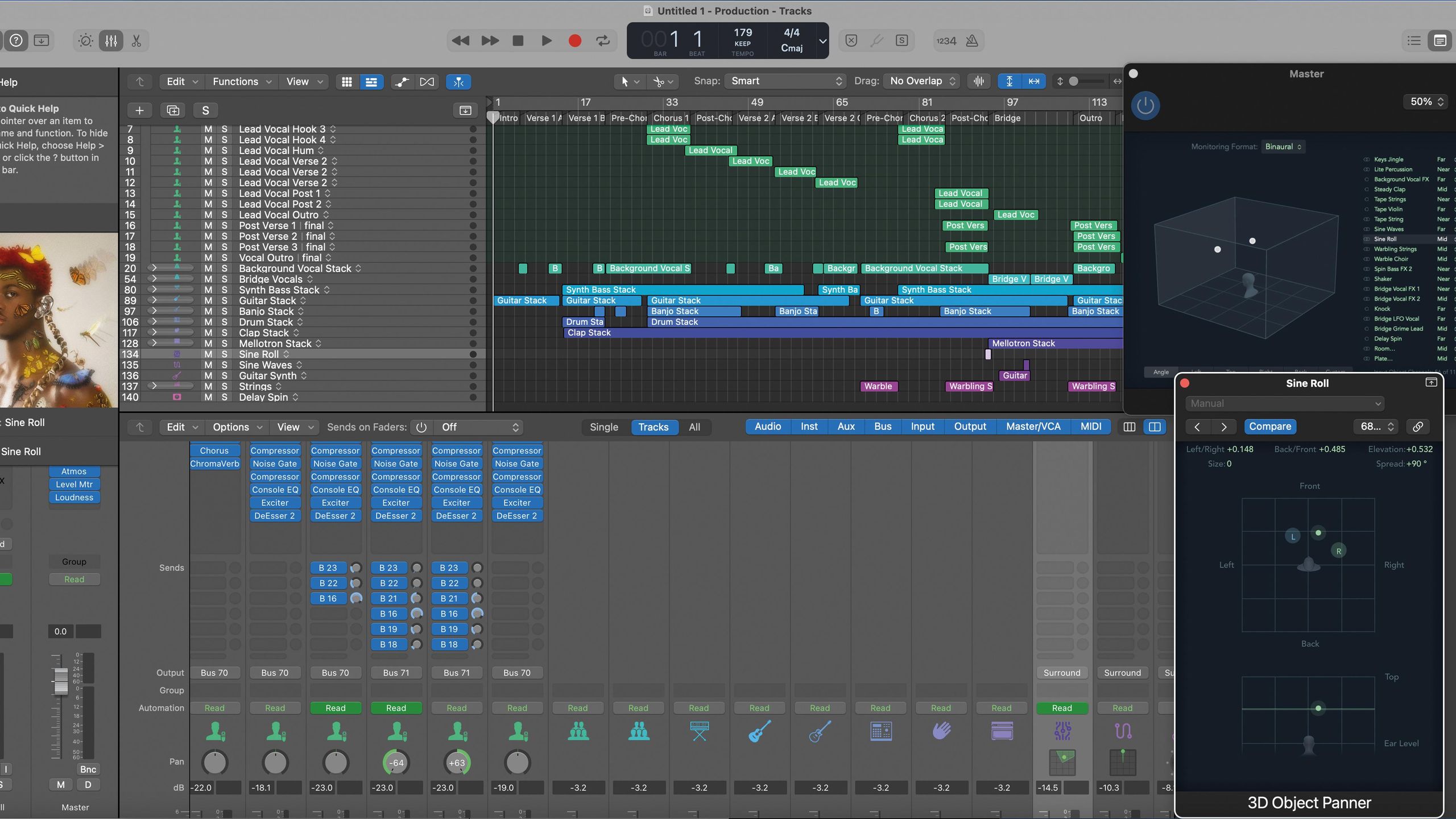Solo the Guitar Stack track
This screenshot has width=1456, height=819.
[224, 300]
